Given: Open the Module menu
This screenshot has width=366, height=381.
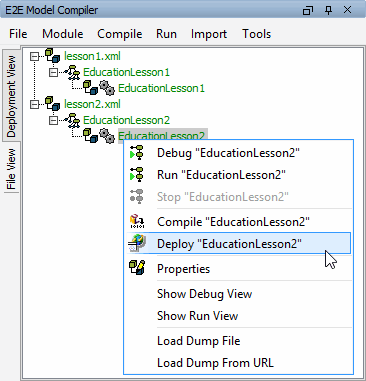Looking at the screenshot, I should (x=63, y=34).
